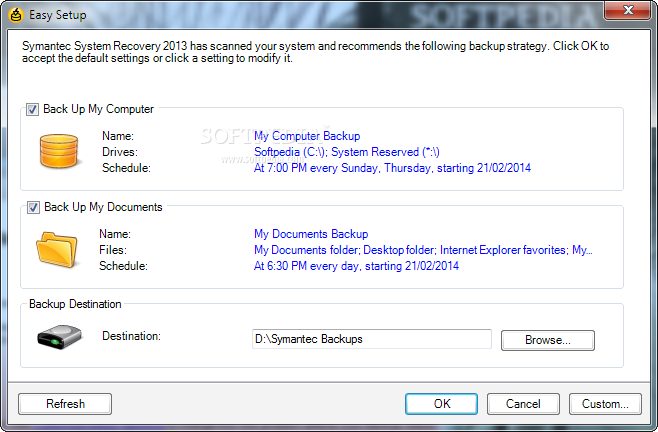This screenshot has height=432, width=658.
Task: Click the Destination: label text
Action: pyautogui.click(x=131, y=336)
